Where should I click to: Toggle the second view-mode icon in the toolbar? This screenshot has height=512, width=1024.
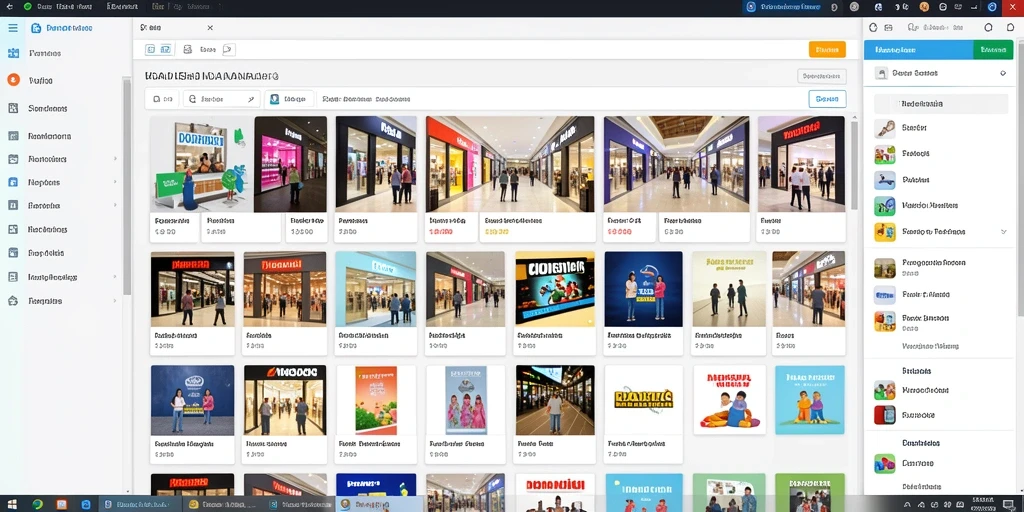(166, 50)
